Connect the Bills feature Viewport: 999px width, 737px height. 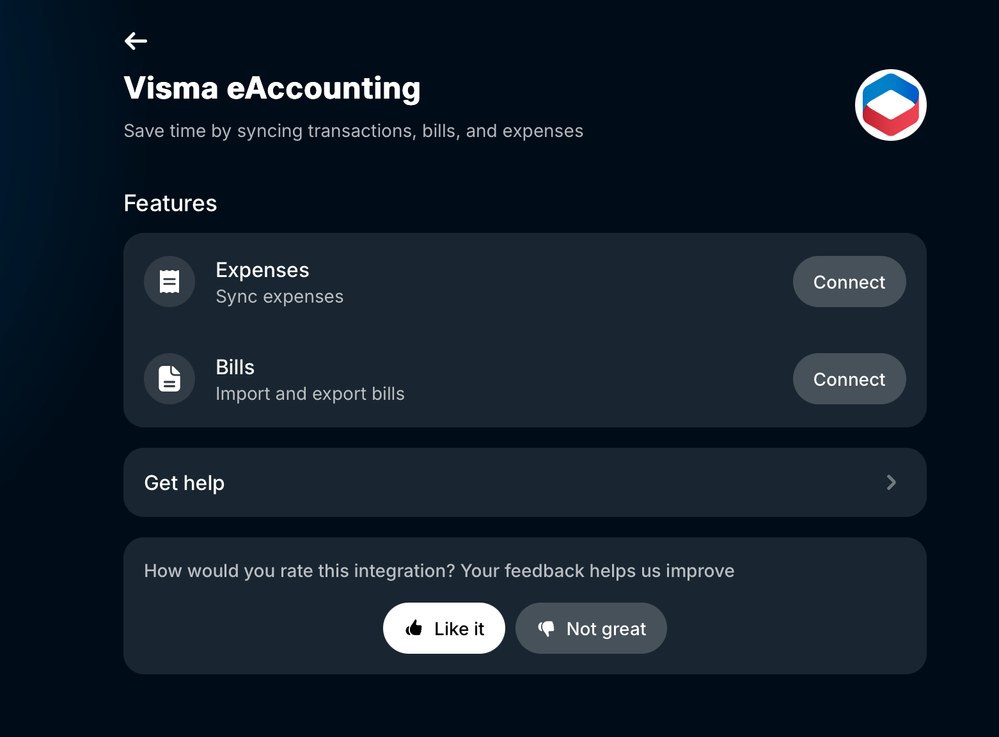pyautogui.click(x=849, y=379)
